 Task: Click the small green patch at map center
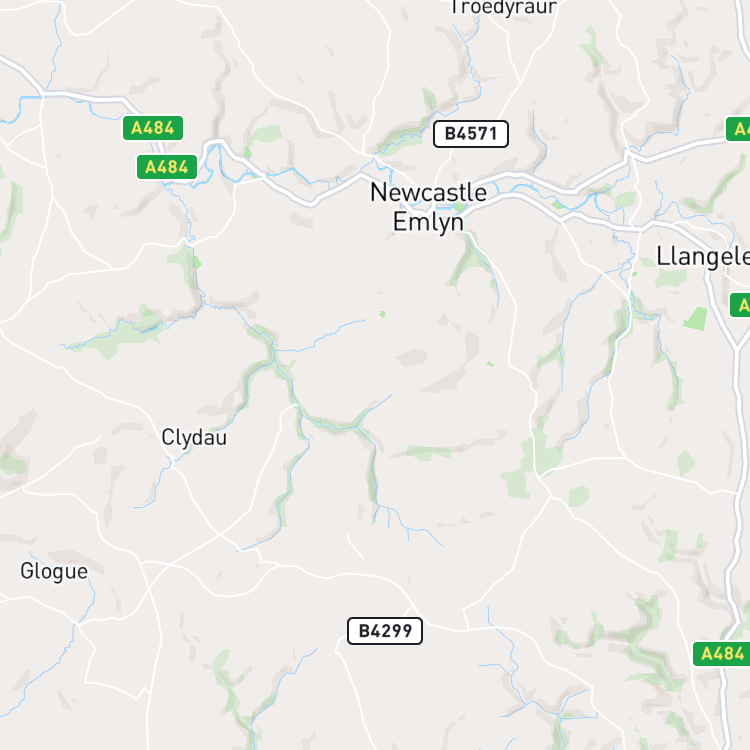[382, 314]
